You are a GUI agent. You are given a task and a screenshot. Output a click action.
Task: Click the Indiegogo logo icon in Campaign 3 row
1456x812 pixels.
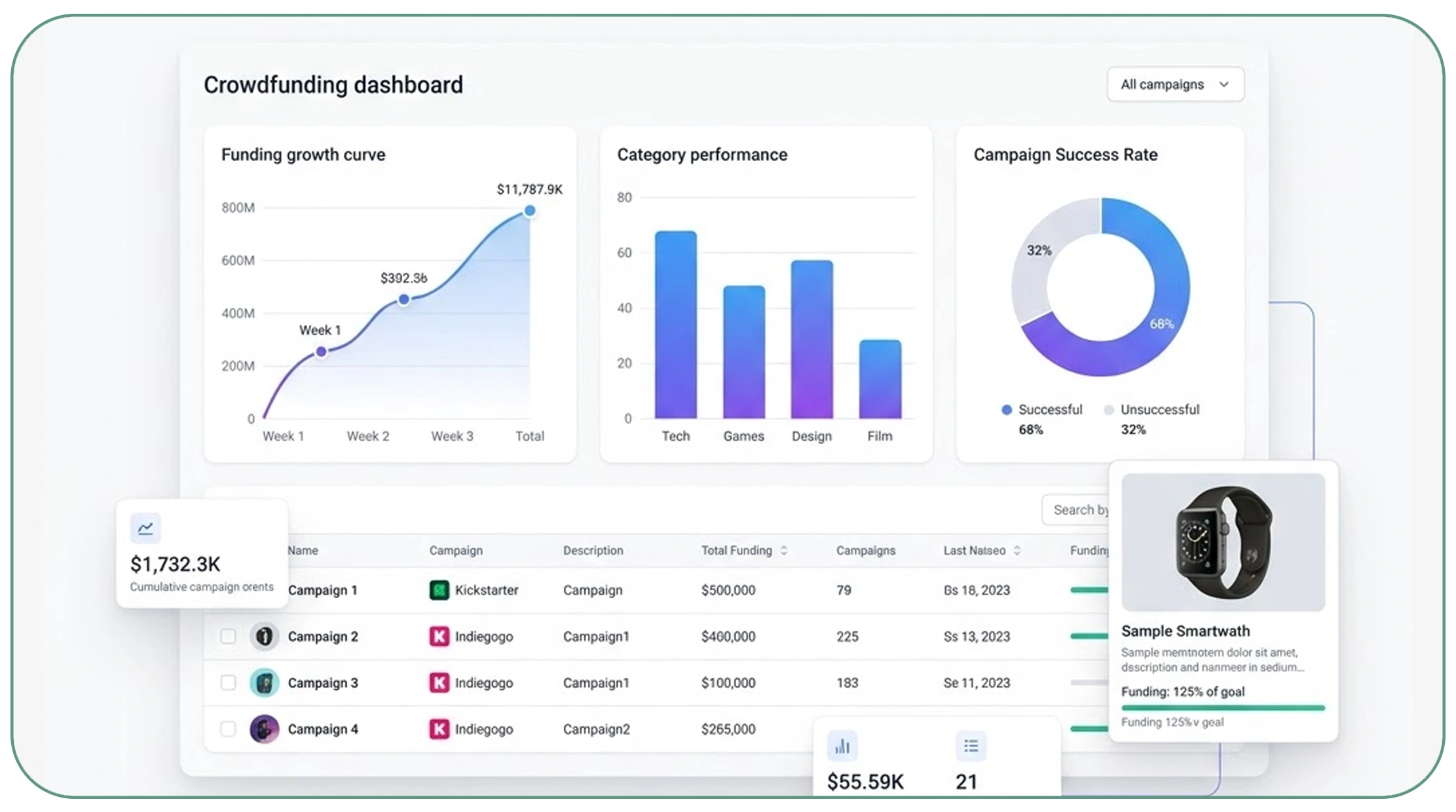click(439, 683)
